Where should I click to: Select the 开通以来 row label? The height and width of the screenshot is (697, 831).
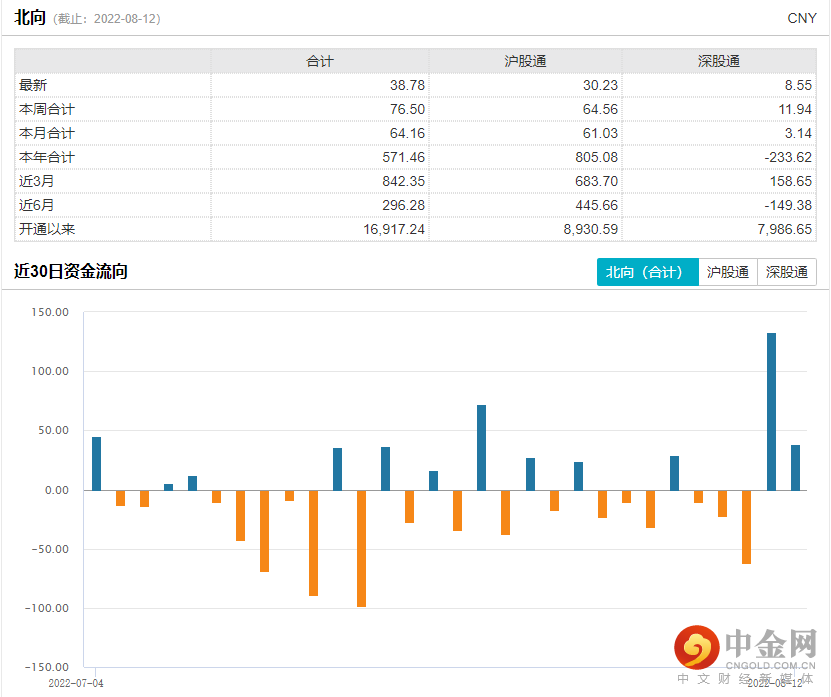pos(47,230)
